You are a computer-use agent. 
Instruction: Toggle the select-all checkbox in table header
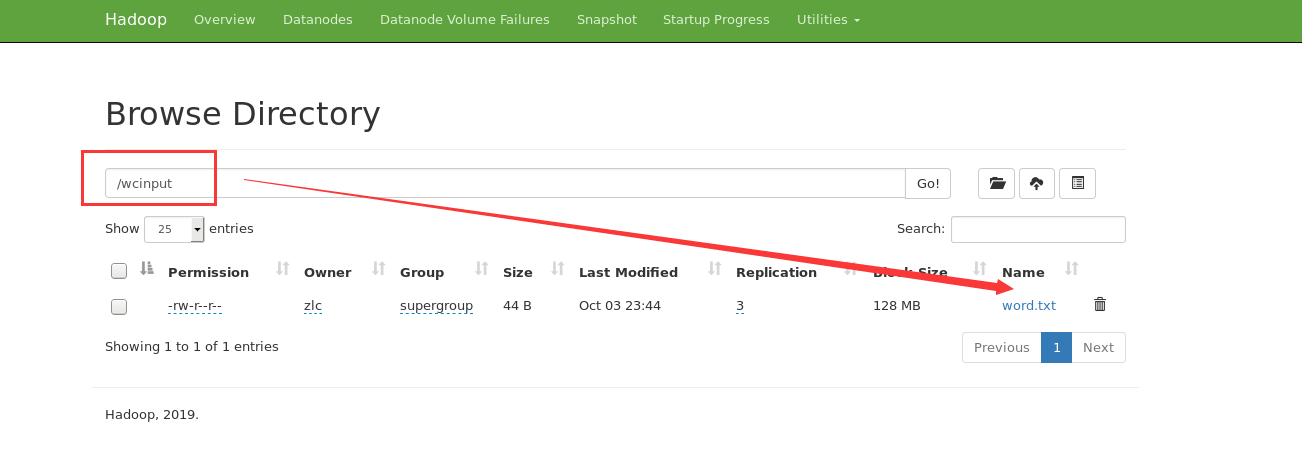tap(119, 271)
